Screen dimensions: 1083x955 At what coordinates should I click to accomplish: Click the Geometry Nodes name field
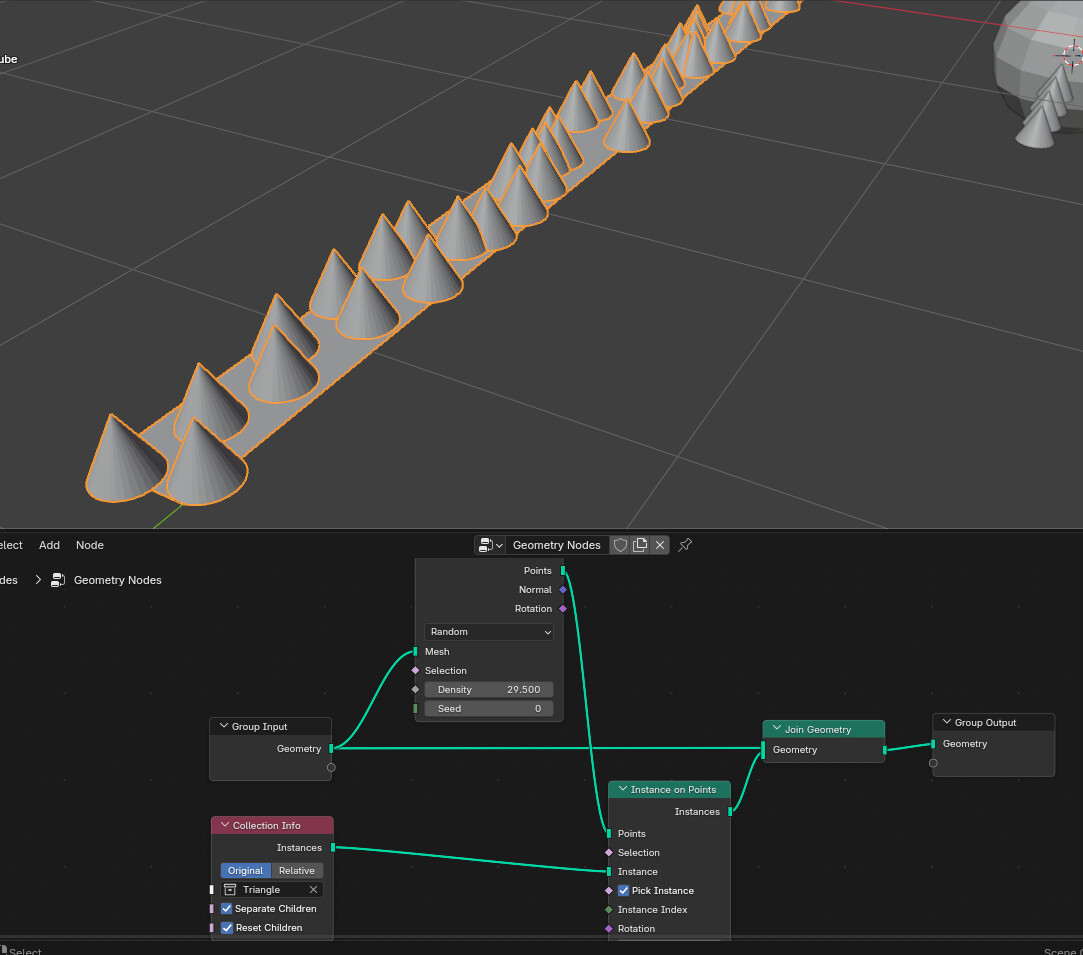tap(557, 545)
